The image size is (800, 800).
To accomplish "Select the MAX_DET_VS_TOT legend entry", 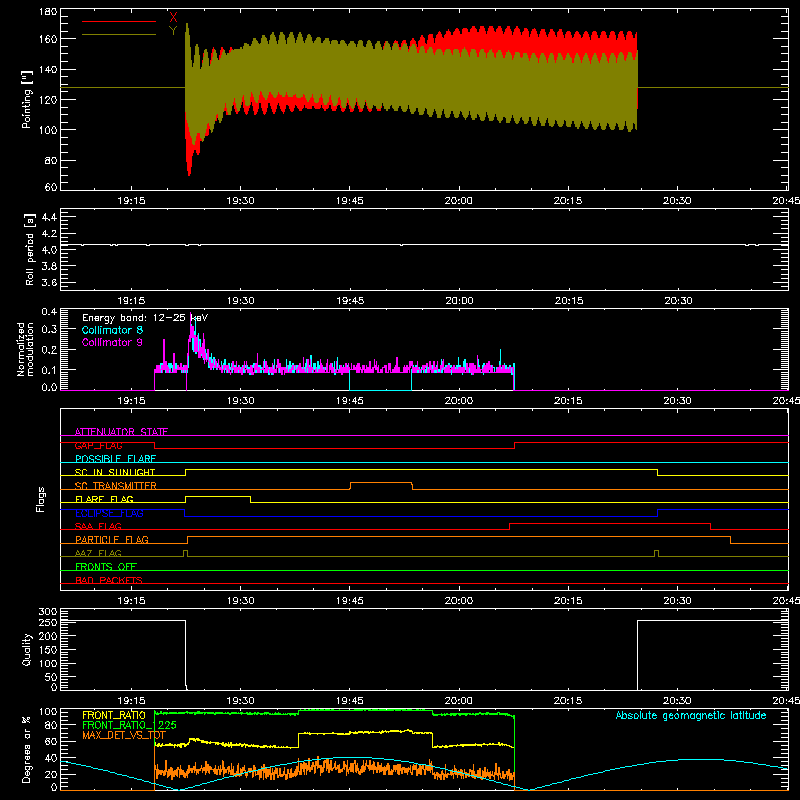I will 124,735.
